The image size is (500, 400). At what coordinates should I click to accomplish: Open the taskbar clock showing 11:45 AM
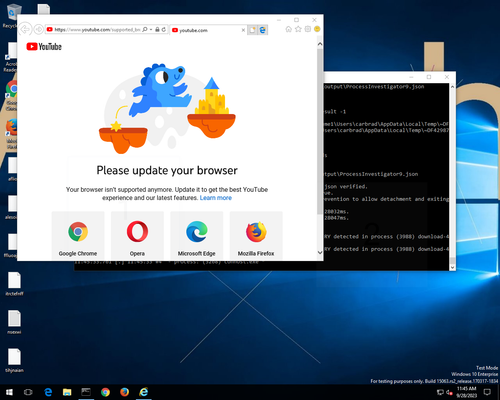467,392
